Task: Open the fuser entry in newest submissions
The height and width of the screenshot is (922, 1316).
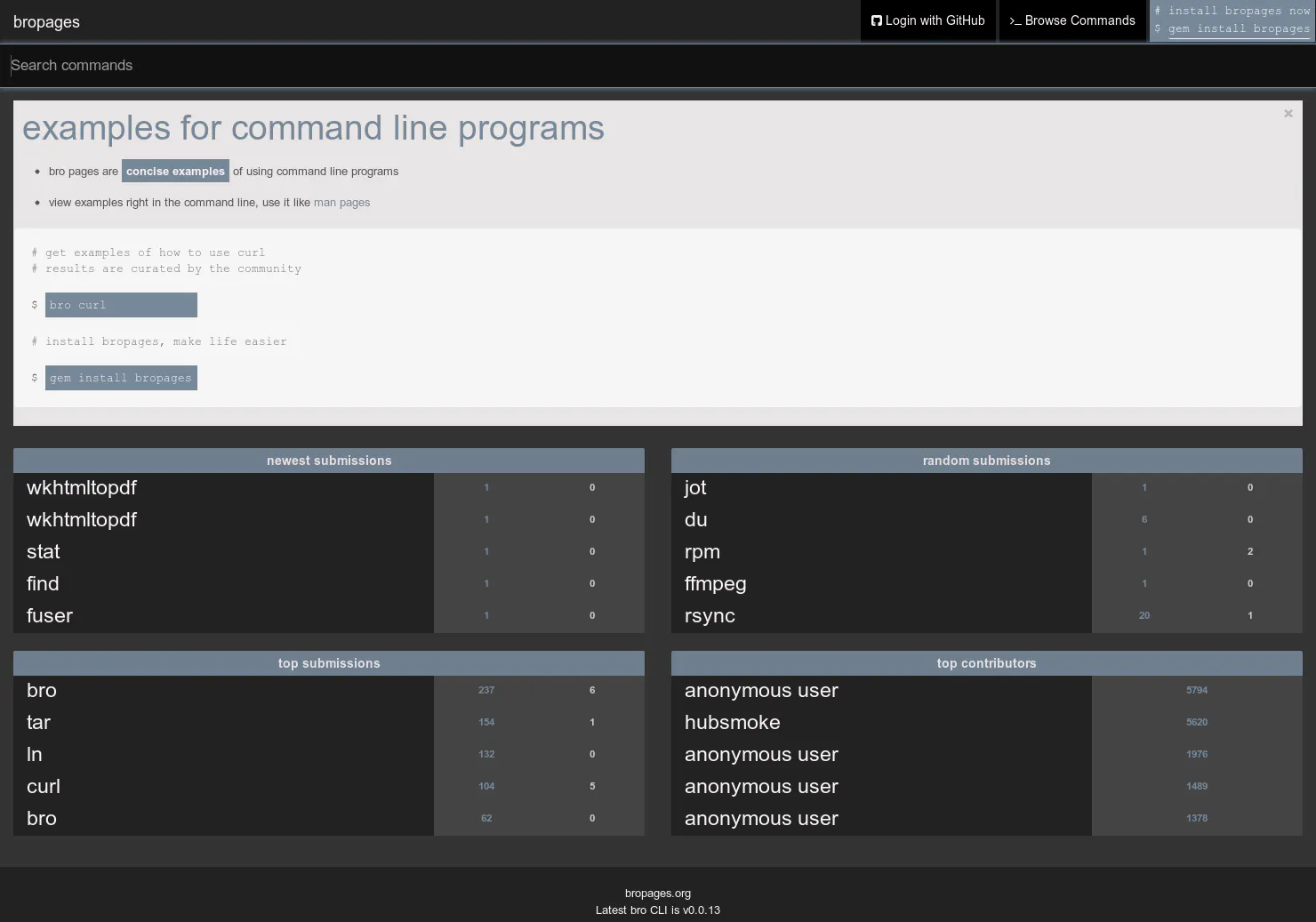Action: [50, 615]
